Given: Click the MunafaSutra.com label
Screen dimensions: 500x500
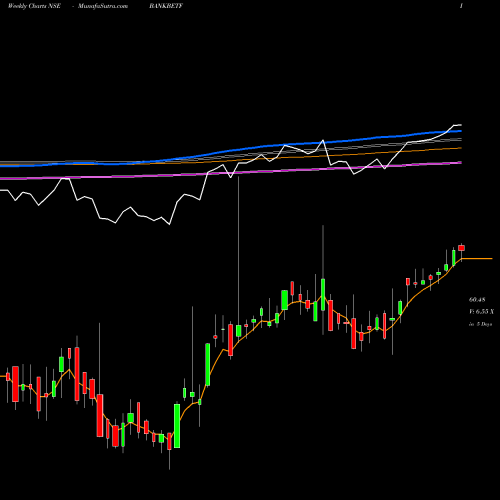Looking at the screenshot, I should coord(103,6).
